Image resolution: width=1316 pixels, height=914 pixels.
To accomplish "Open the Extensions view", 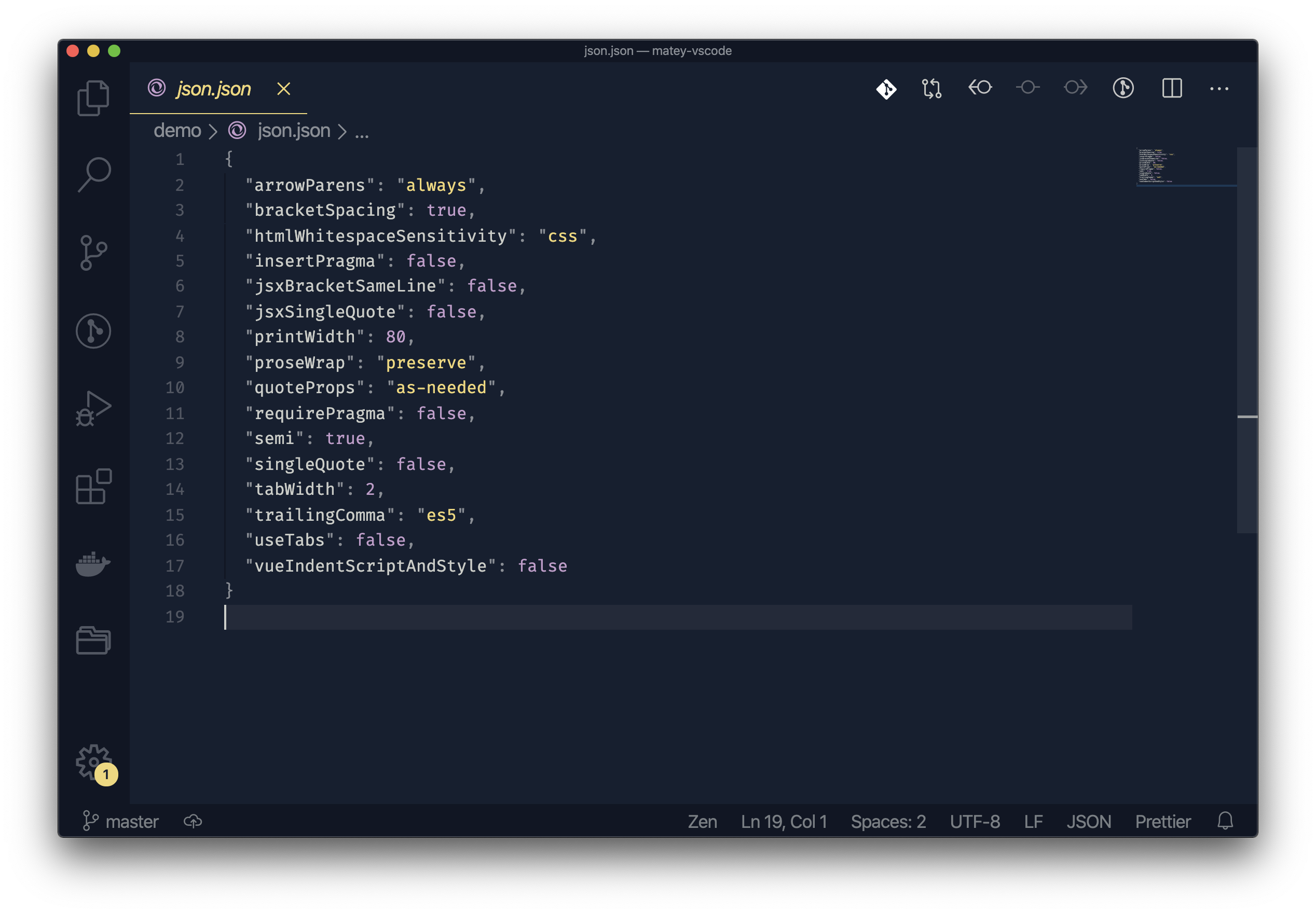I will [x=93, y=486].
